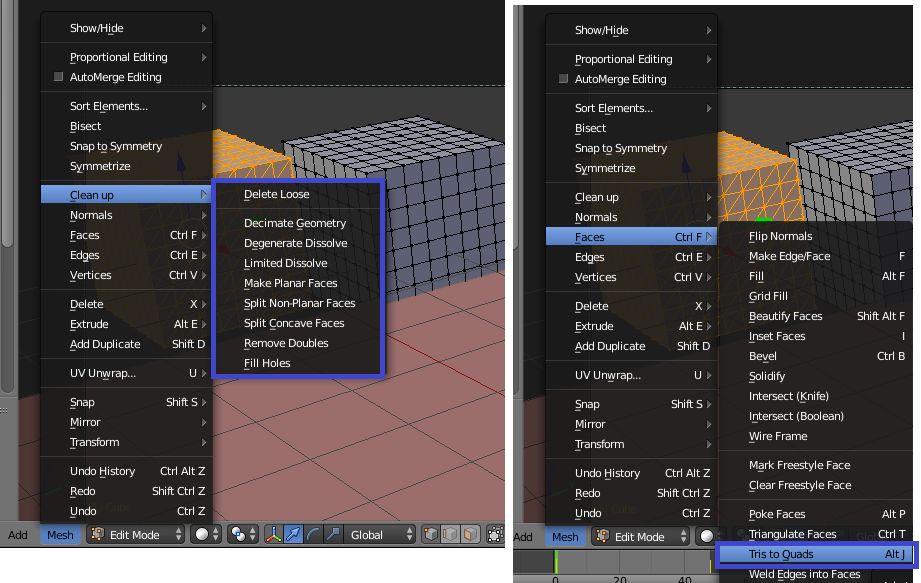Viewport: 921px width, 583px height.
Task: Select Triangulate Faces in Faces submenu
Action: (816, 534)
